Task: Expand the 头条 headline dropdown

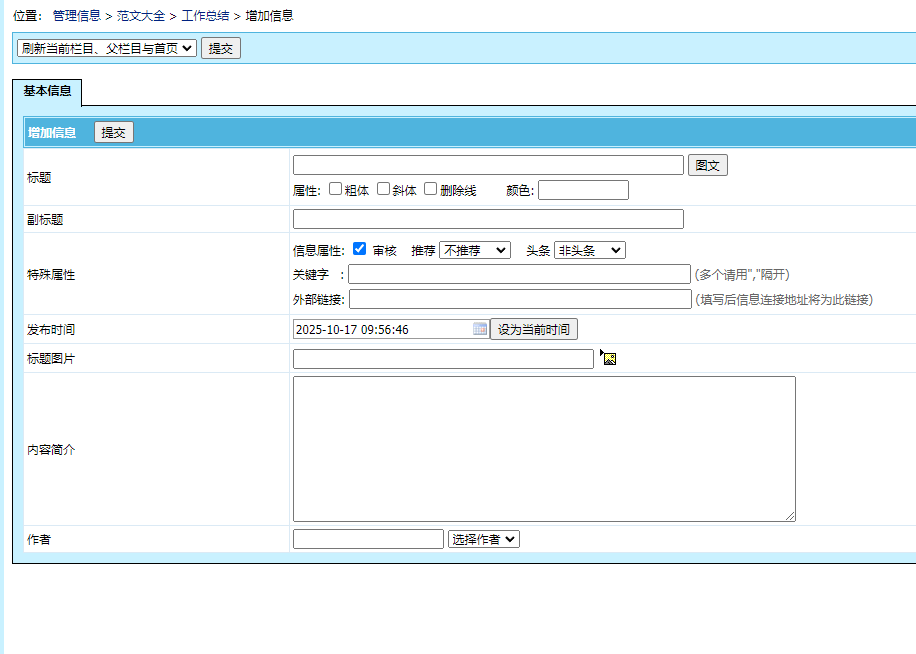Action: coord(590,250)
